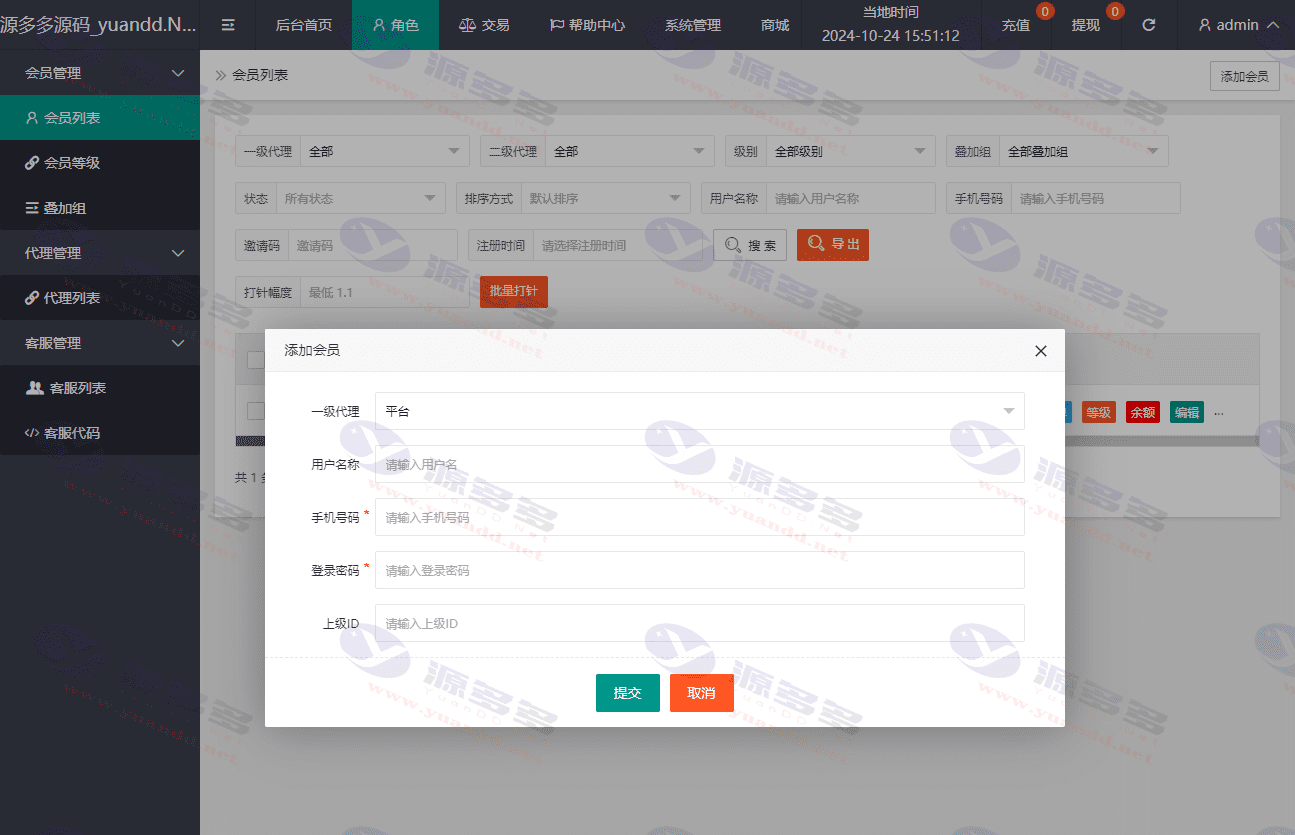Viewport: 1295px width, 835px height.
Task: Click the 编辑 row action button
Action: 1187,412
